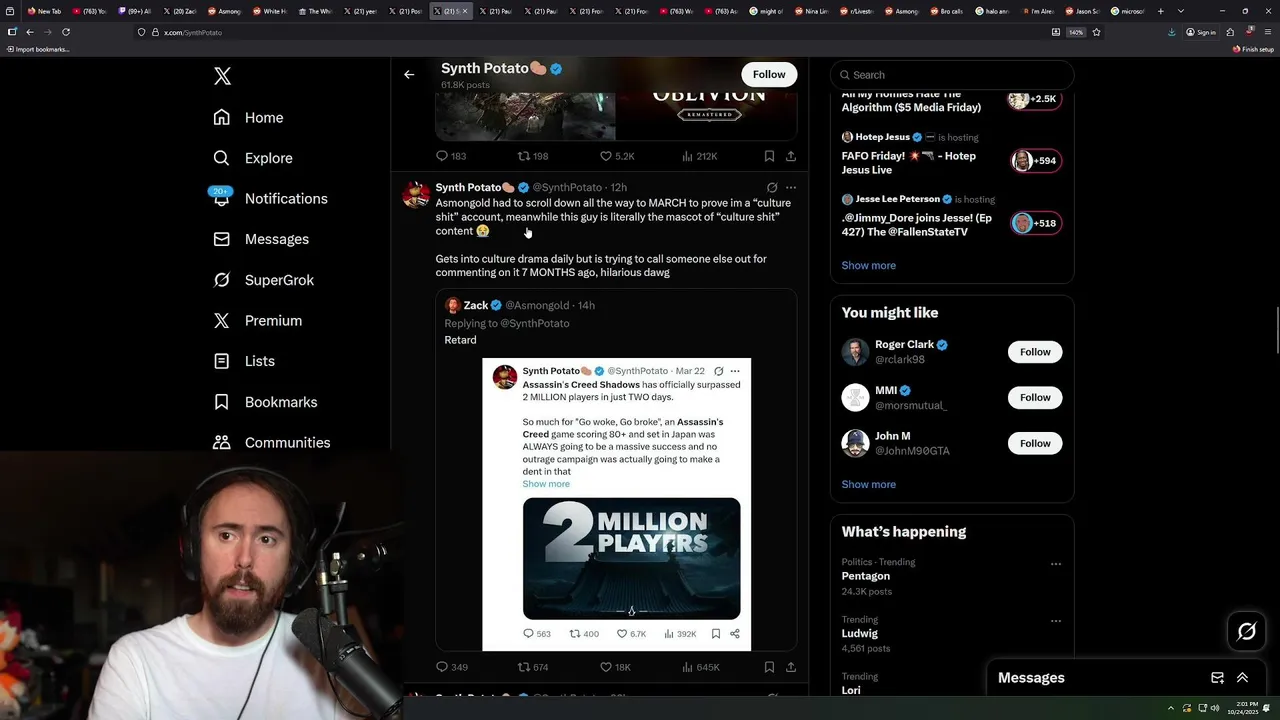The height and width of the screenshot is (720, 1280).
Task: Bookmark the Oblivion Remastered post
Action: click(769, 156)
